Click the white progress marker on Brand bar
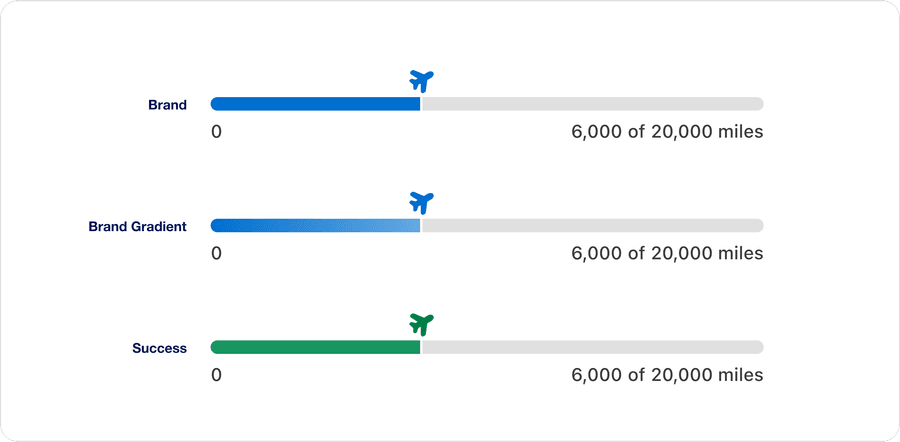900x442 pixels. tap(421, 104)
